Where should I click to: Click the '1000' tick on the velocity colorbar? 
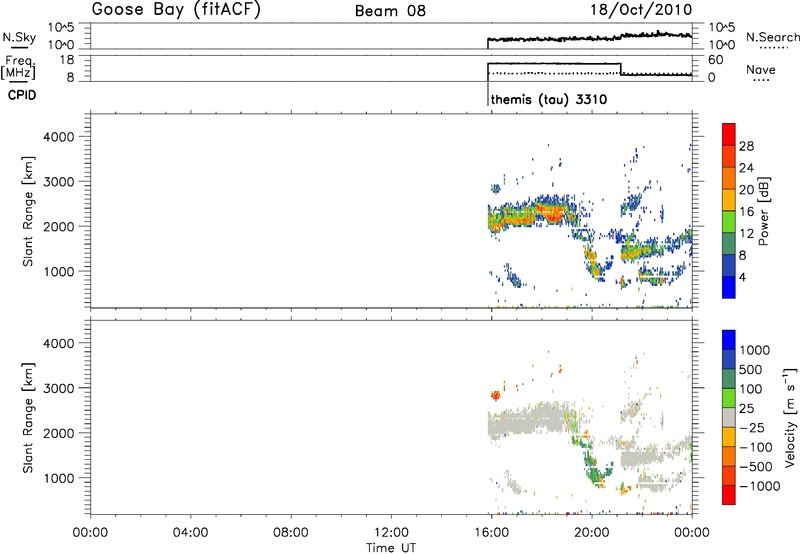click(754, 350)
